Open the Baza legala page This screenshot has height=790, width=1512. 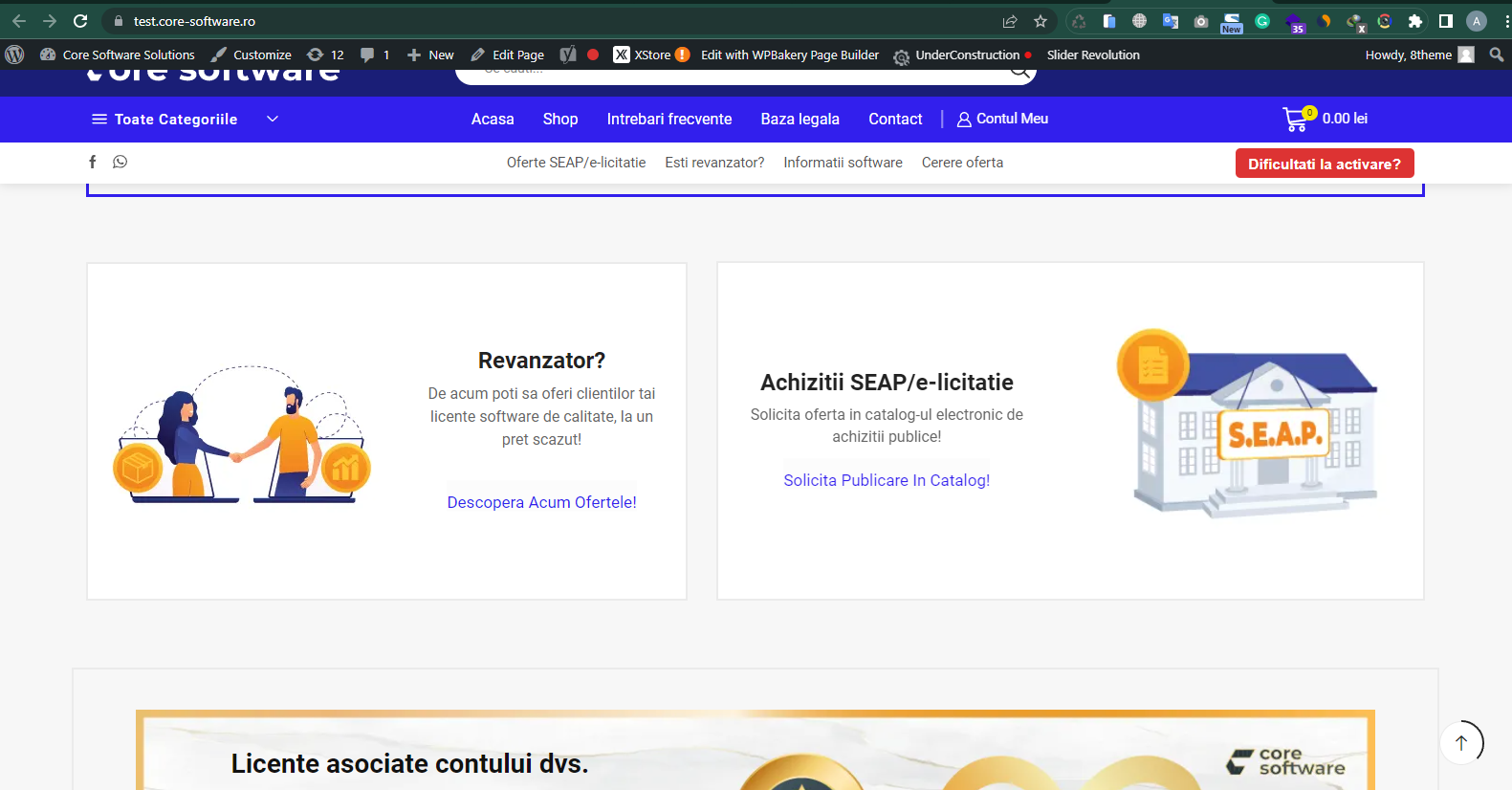coord(800,120)
